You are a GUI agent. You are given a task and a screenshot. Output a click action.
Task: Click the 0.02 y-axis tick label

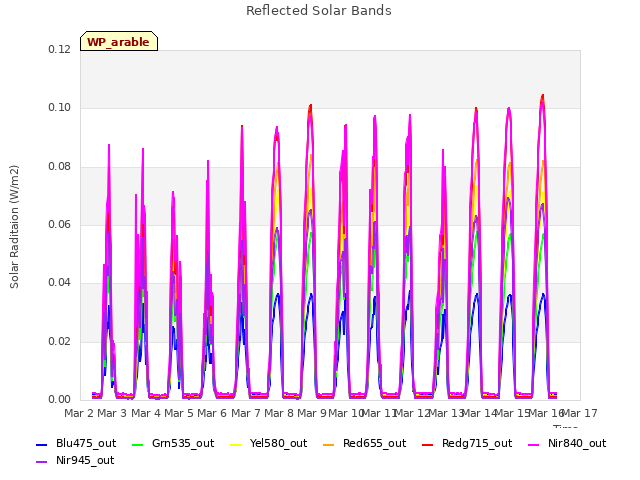click(60, 341)
